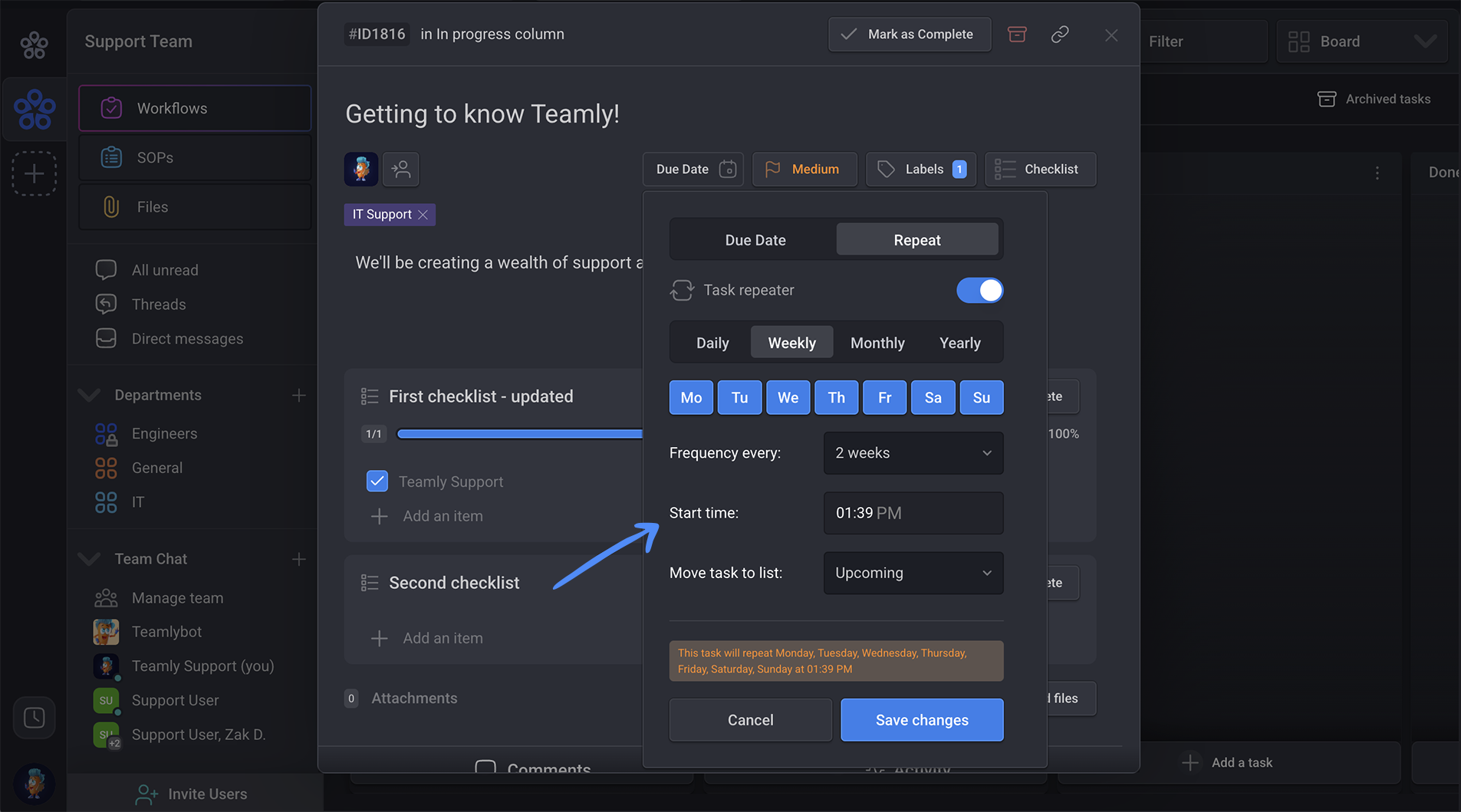Open the Frequency every dropdown
This screenshot has width=1461, height=812.
point(913,453)
